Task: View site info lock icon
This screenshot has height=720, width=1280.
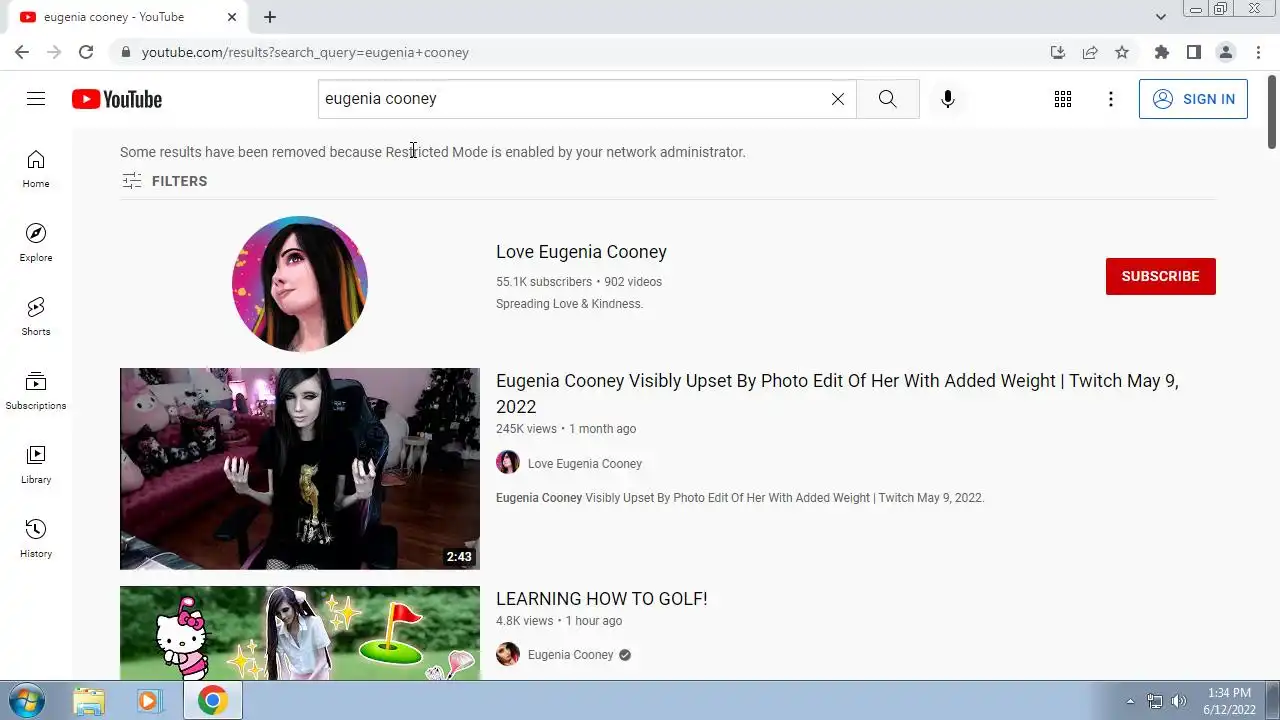Action: click(x=125, y=52)
